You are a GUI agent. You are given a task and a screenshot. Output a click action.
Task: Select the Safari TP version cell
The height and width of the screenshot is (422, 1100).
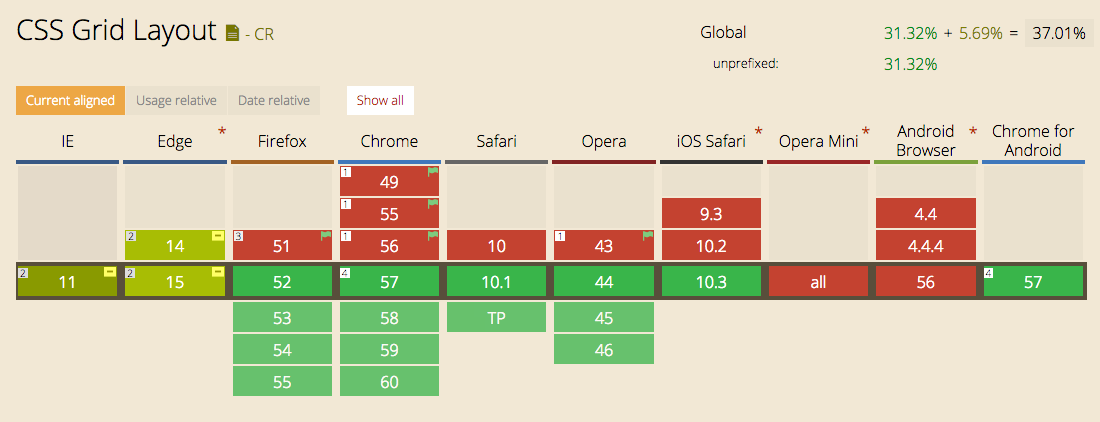click(496, 318)
